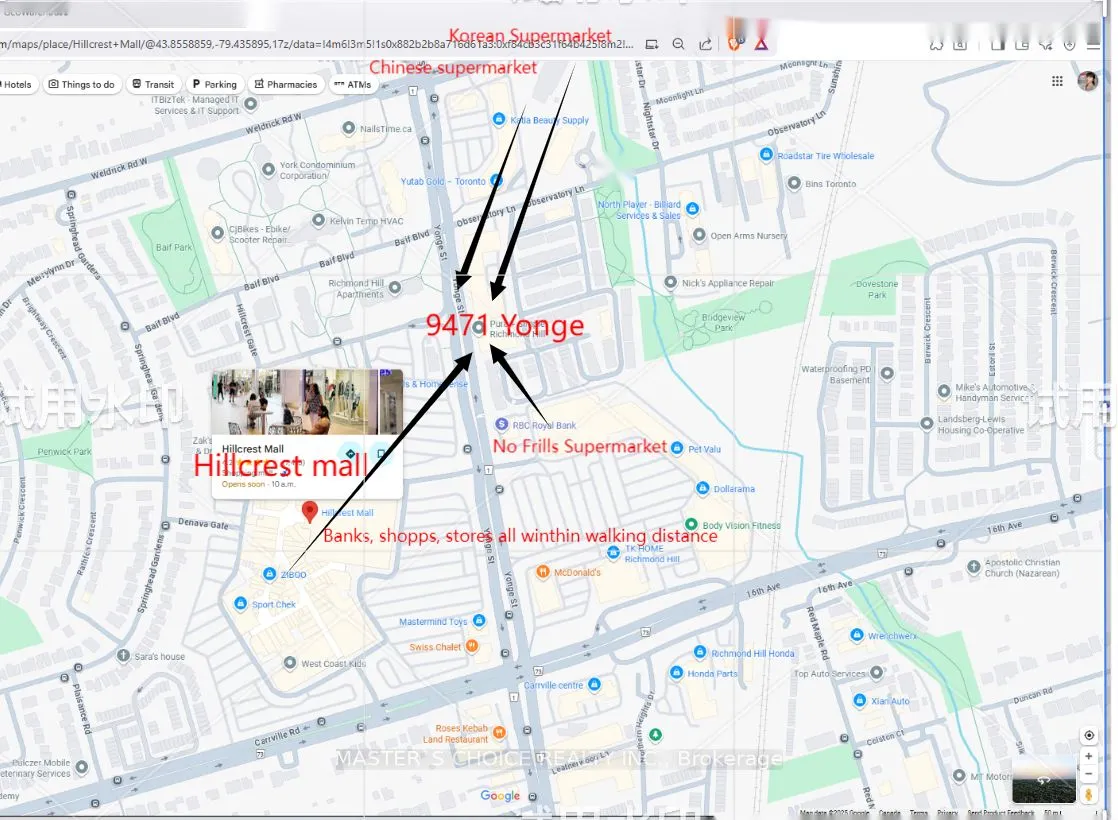Select the Wrenchwerx location pin
This screenshot has height=820, width=1118.
click(857, 635)
